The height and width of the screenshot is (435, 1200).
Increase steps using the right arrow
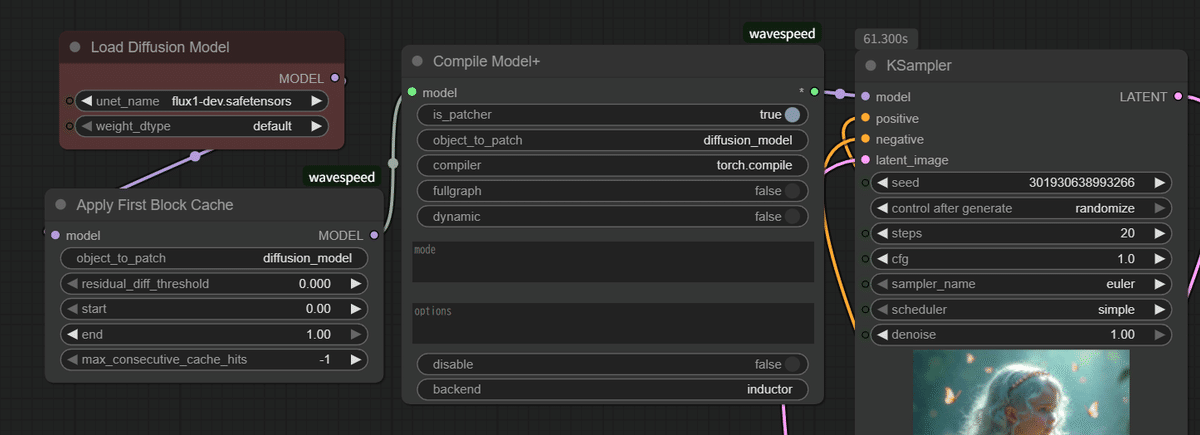click(x=1159, y=233)
